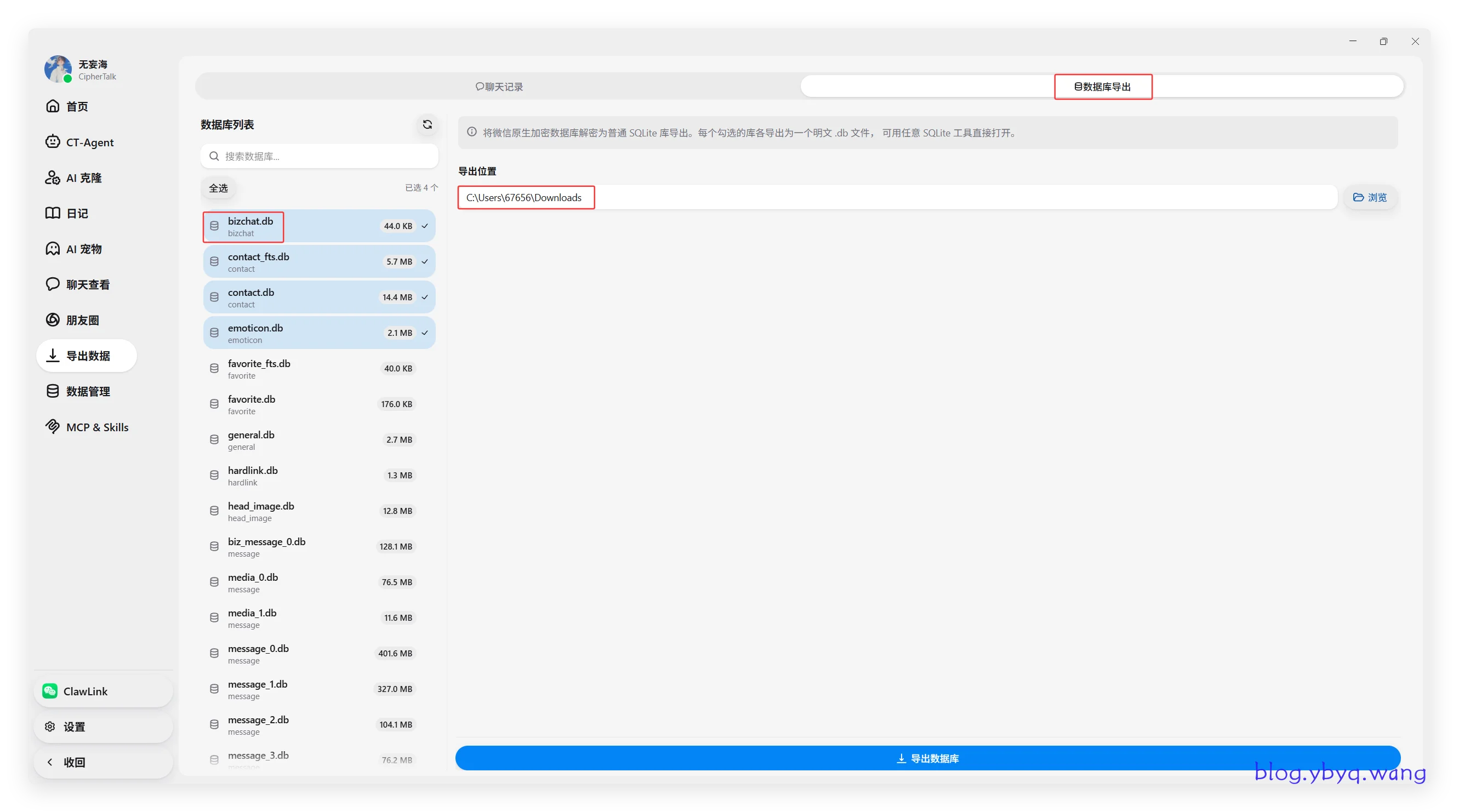
Task: Open 数据管理 database icon
Action: (x=53, y=391)
